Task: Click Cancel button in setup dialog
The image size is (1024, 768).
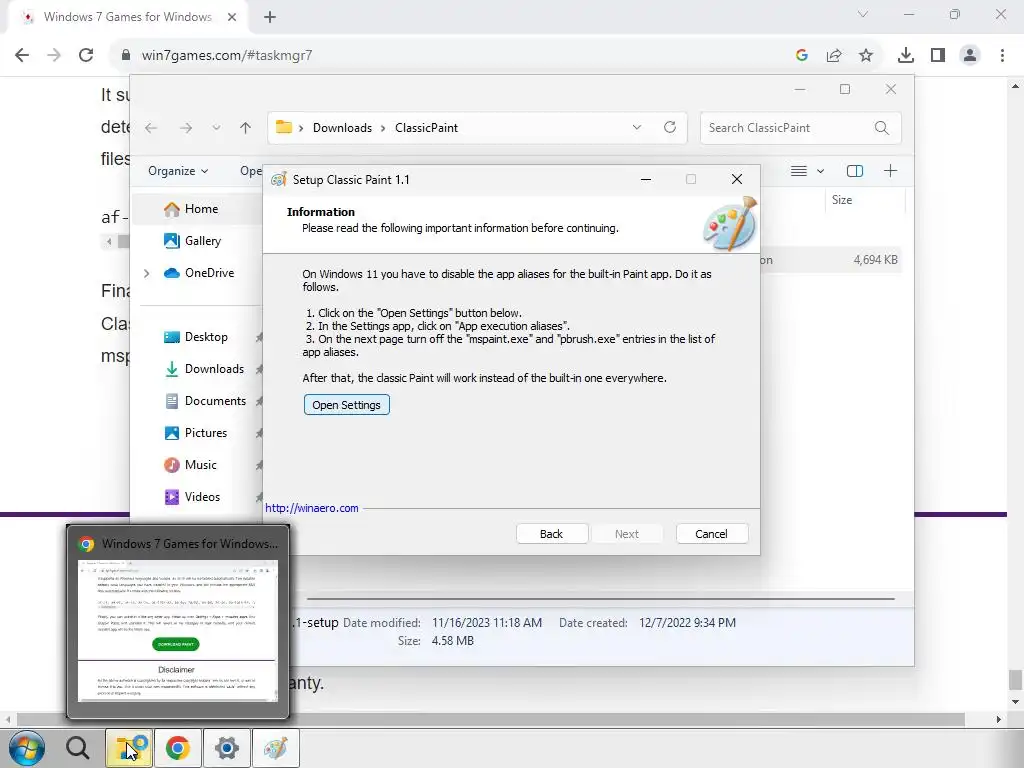Action: click(711, 534)
